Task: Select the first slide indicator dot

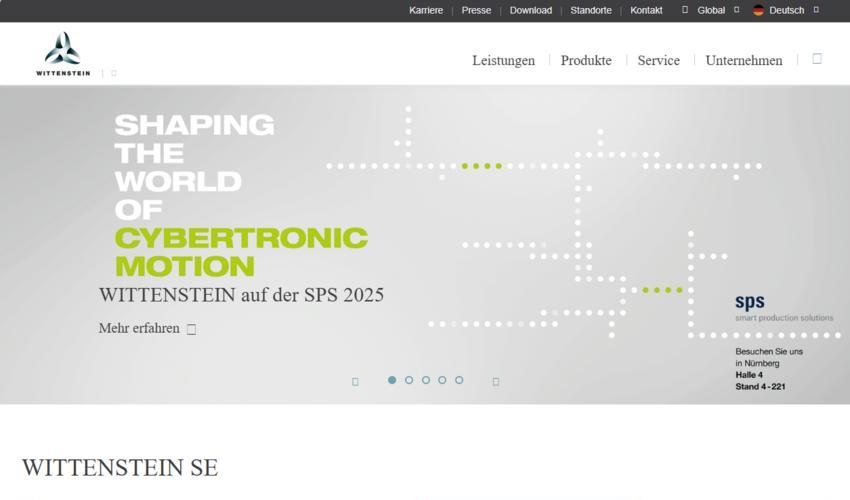Action: coord(392,380)
